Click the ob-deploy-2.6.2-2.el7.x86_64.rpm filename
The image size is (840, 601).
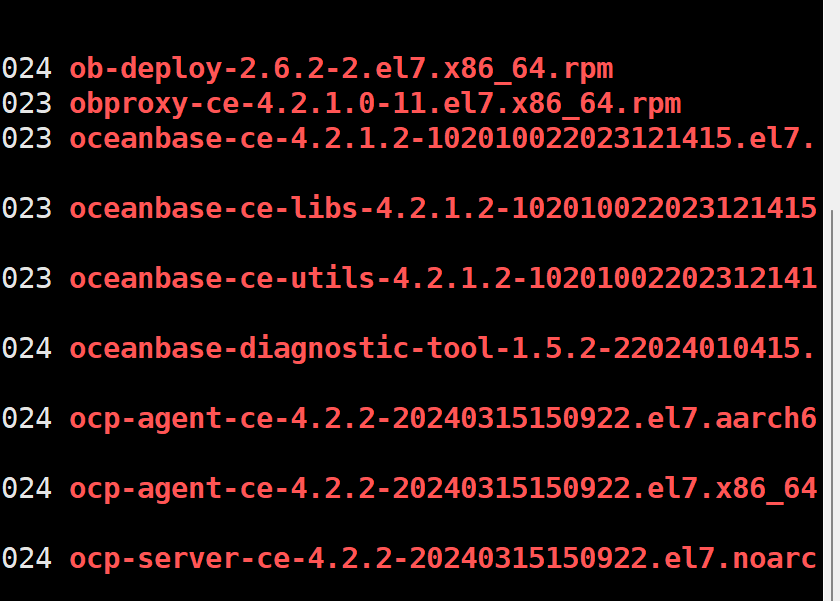click(341, 70)
